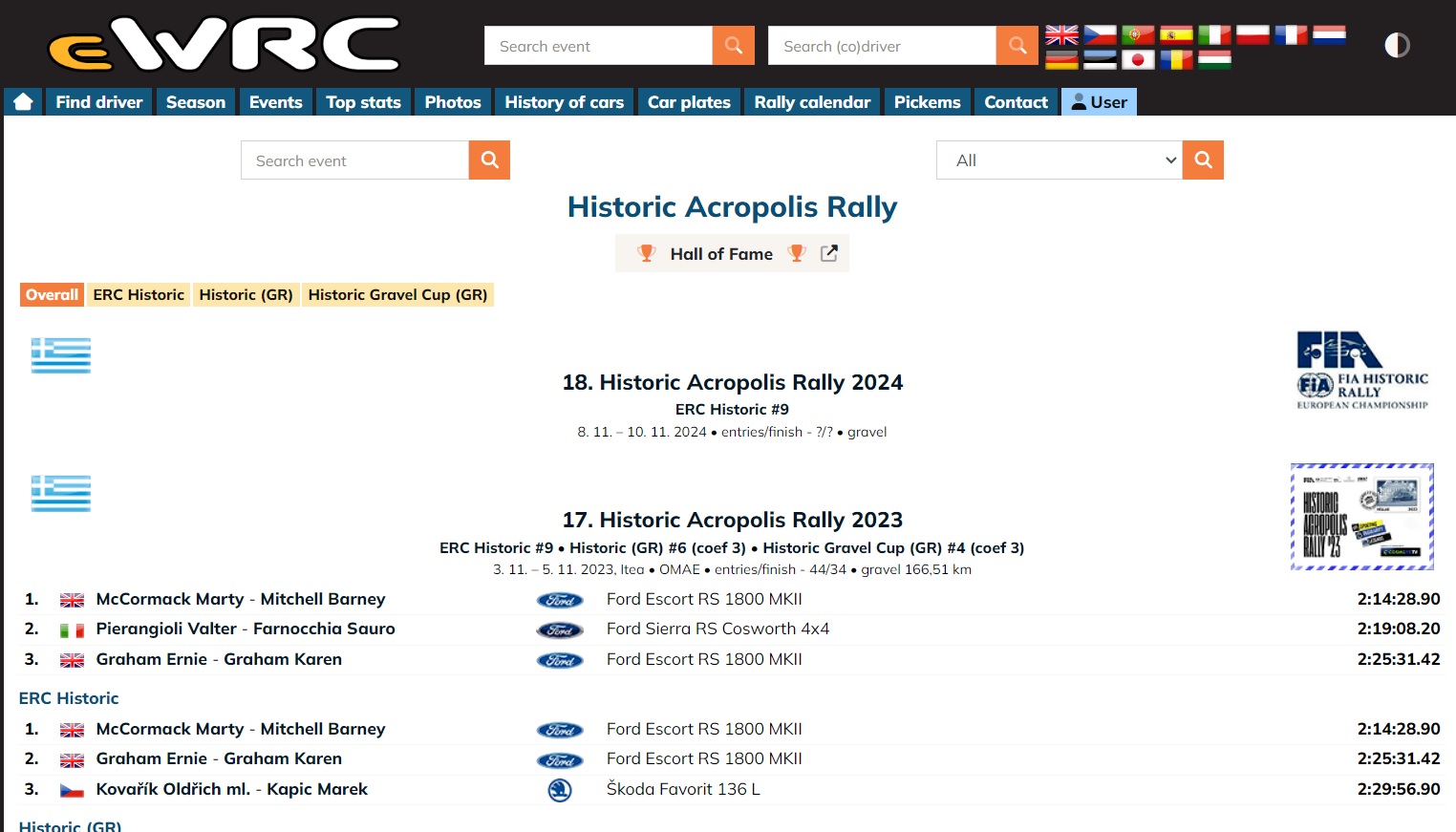1456x832 pixels.
Task: Click the Historic Acropolis Rally '23 poster thumbnail
Action: (1361, 517)
